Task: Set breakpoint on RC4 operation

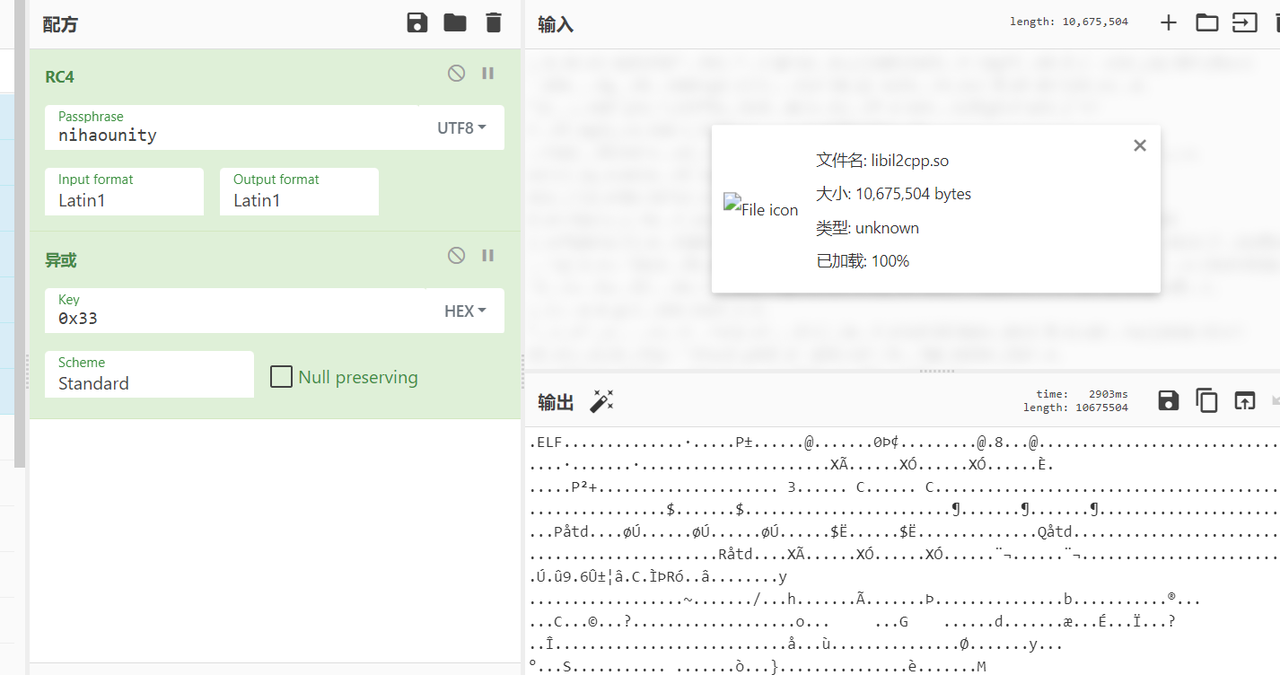Action: (488, 73)
